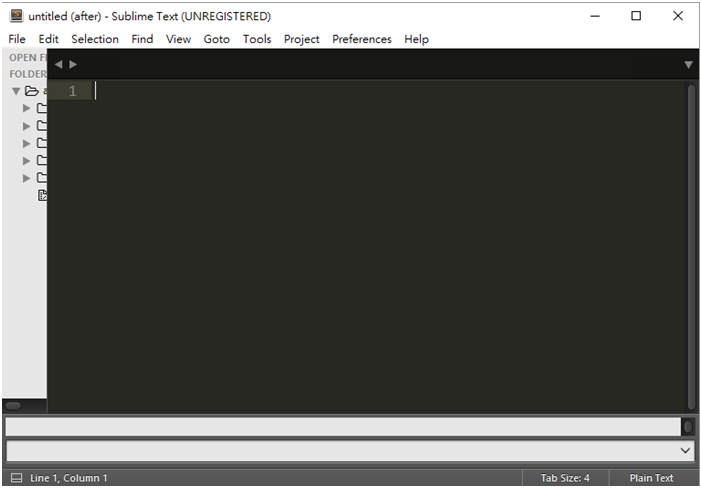
Task: Open the View menu
Action: (x=178, y=39)
